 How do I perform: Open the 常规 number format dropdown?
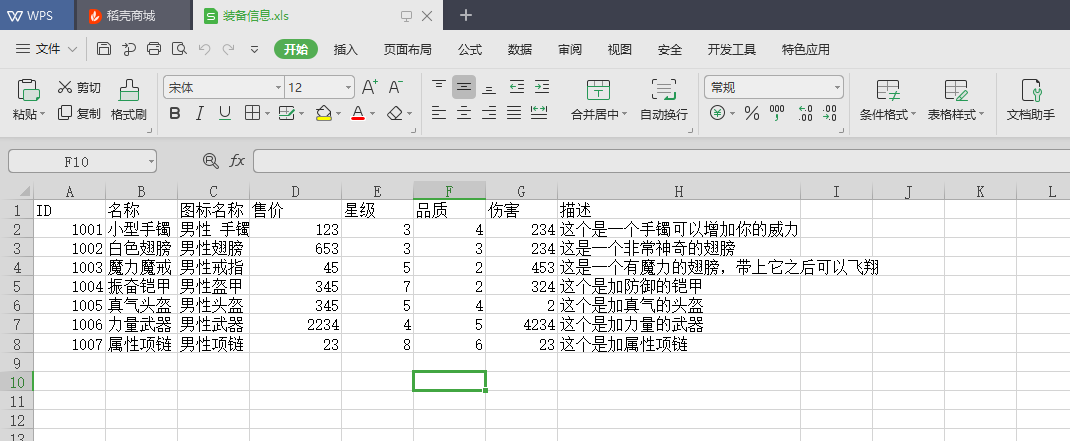click(x=837, y=87)
